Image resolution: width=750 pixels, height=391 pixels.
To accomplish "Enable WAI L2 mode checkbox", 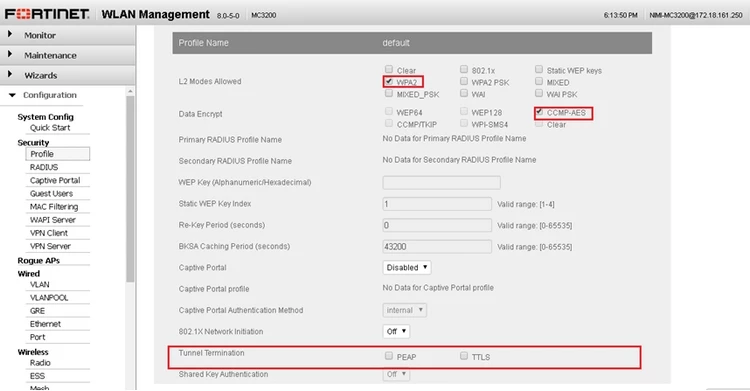I will tap(464, 93).
